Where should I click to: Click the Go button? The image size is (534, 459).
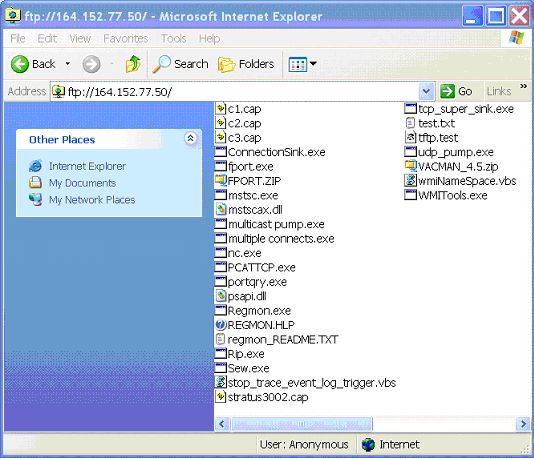point(456,91)
